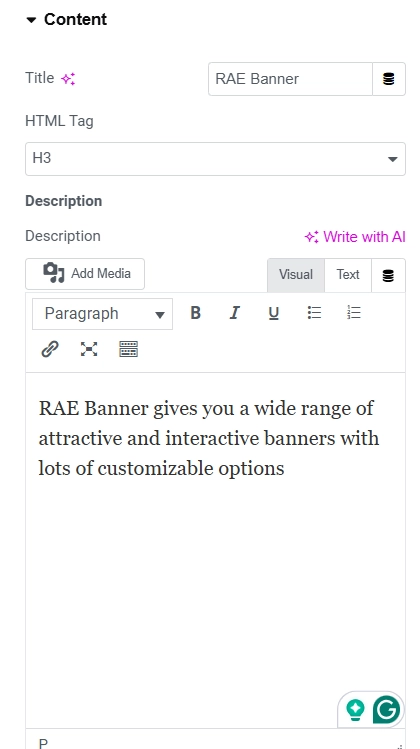This screenshot has width=420, height=749.
Task: Click the P element path in the editor footer
Action: 43,743
